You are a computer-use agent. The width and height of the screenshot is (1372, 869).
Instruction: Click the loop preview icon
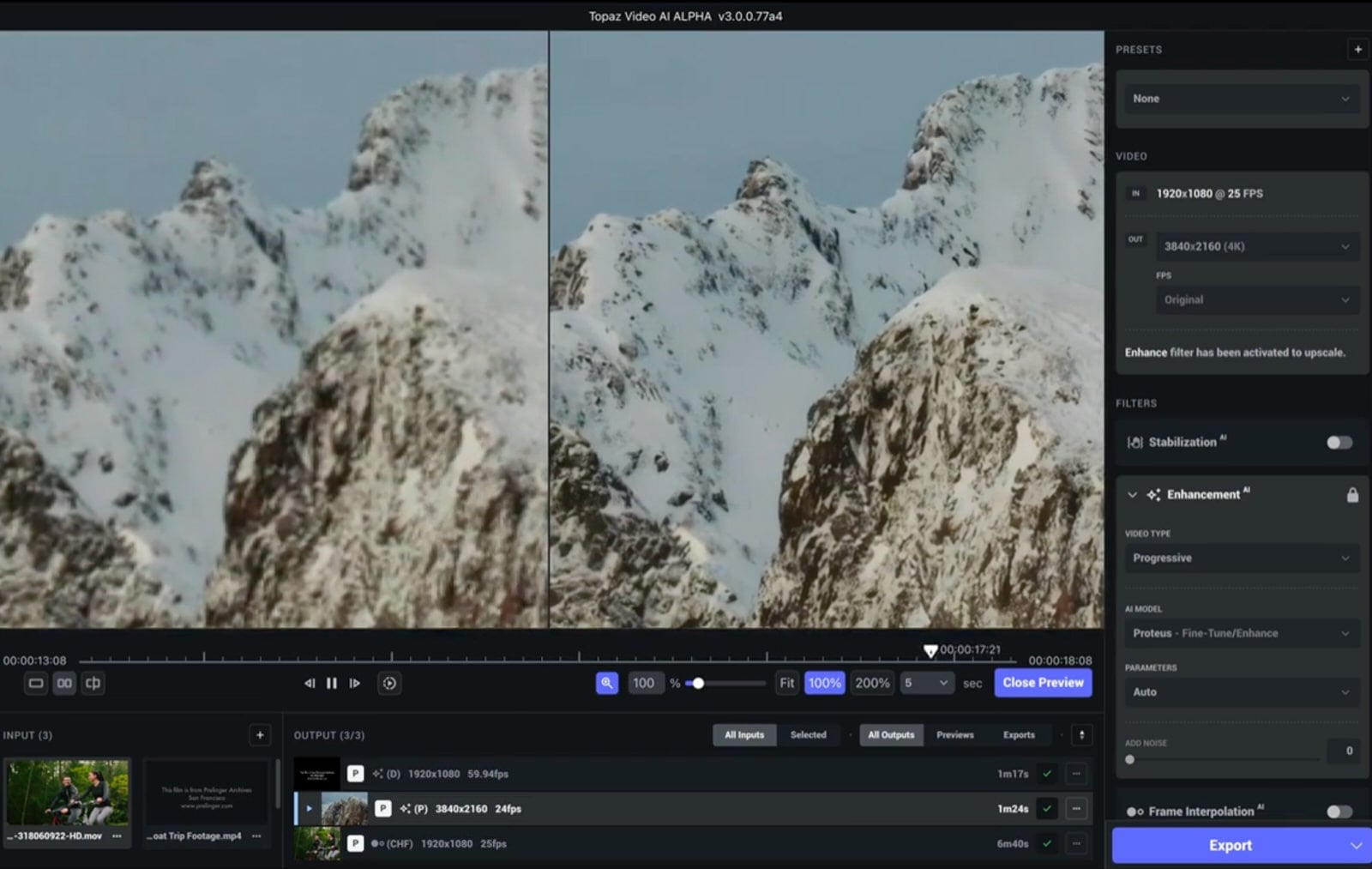[x=389, y=684]
